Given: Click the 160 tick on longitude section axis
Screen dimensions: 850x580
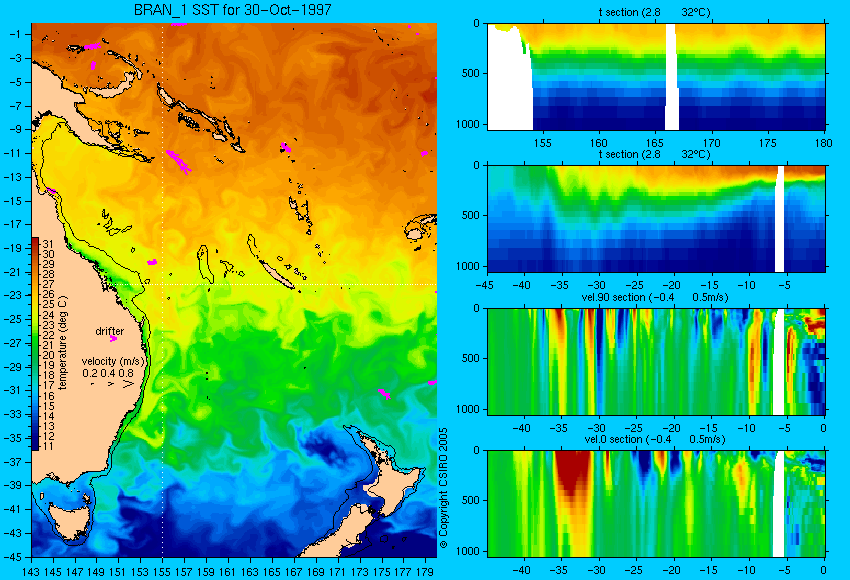Looking at the screenshot, I should coord(598,143).
